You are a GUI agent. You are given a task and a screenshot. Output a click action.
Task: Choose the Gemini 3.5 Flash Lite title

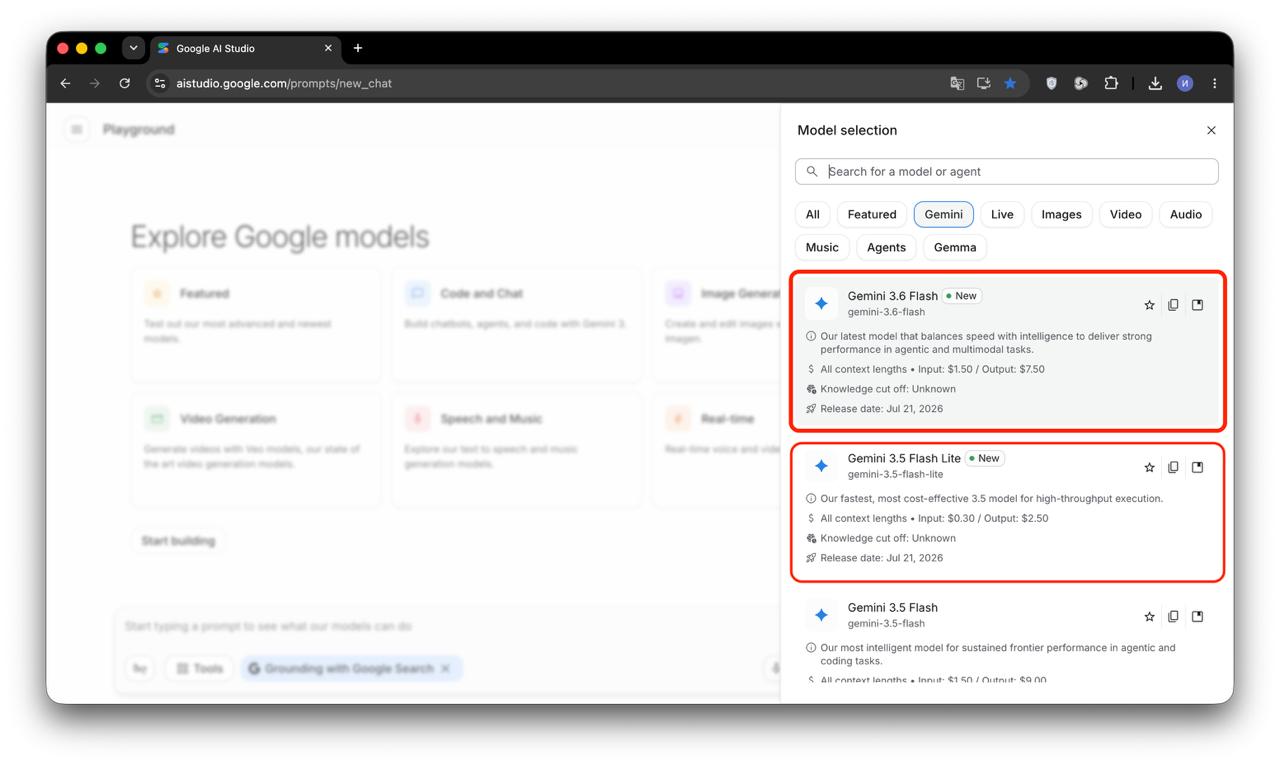click(904, 458)
